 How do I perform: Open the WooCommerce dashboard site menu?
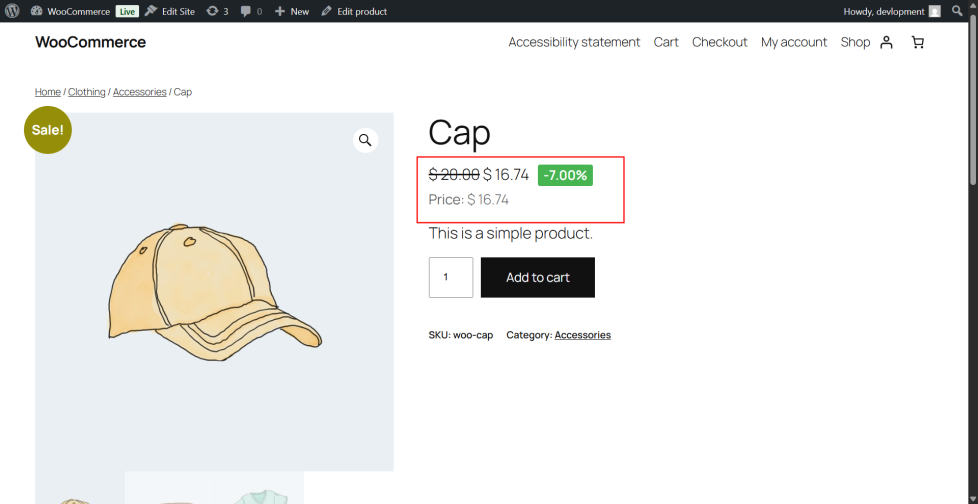(70, 11)
